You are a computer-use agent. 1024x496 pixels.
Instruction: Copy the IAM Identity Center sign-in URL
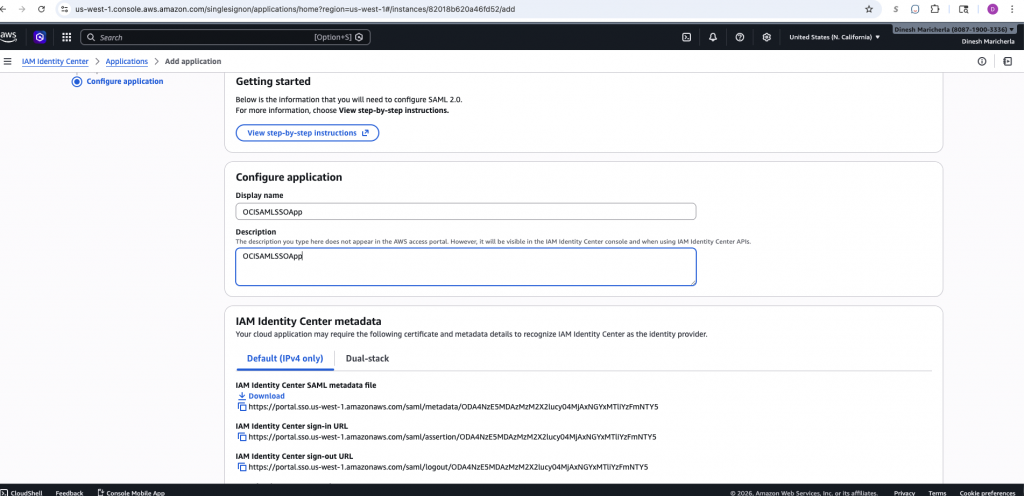tap(241, 437)
